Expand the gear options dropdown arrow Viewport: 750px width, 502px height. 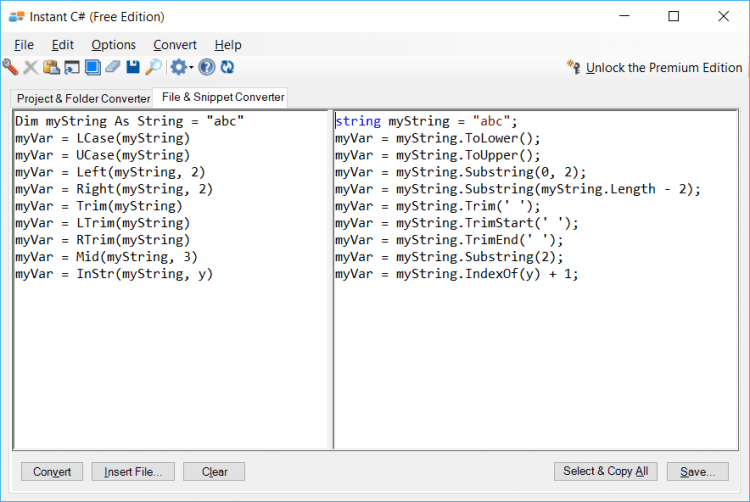pyautogui.click(x=190, y=68)
